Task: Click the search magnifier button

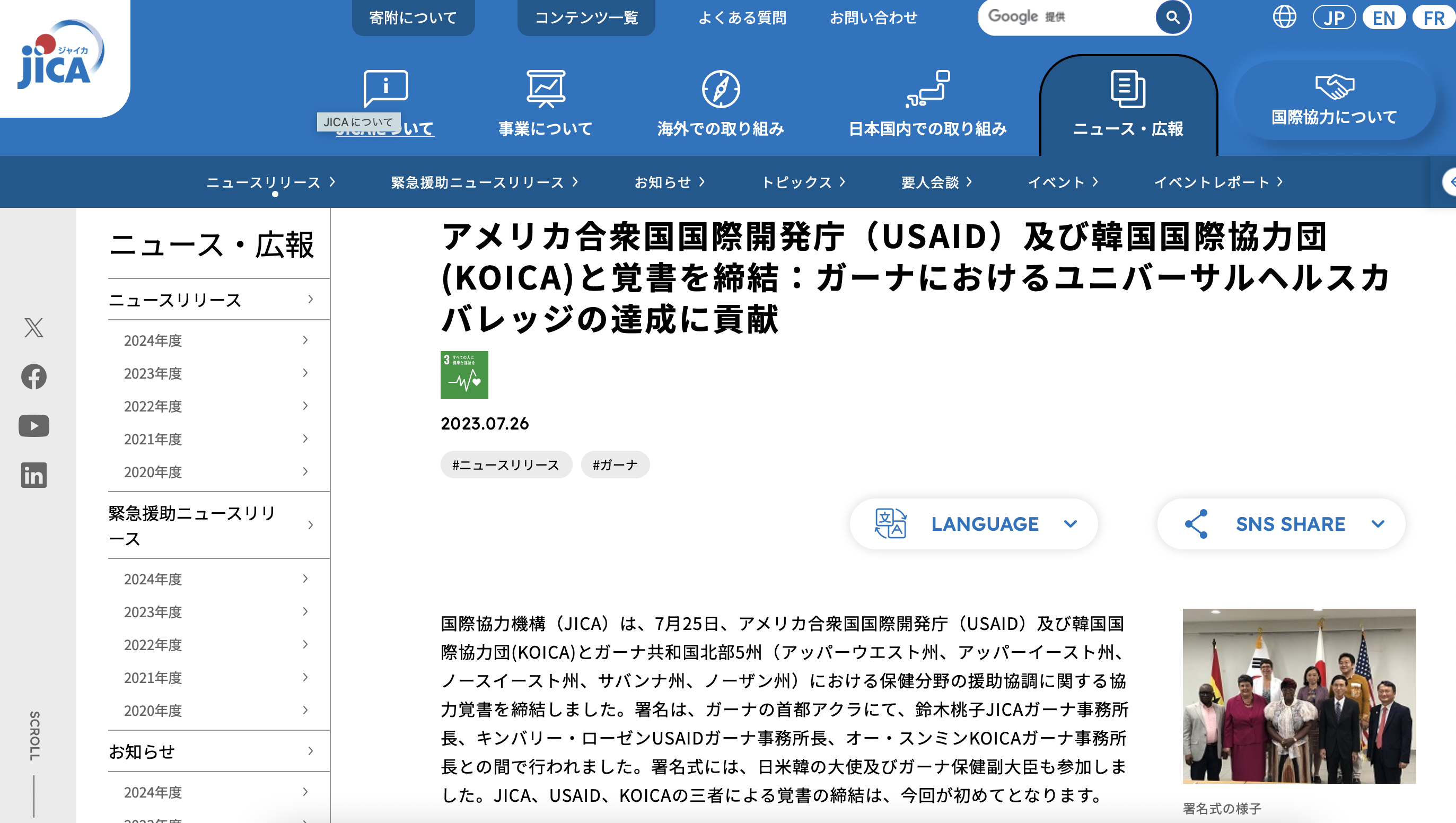Action: pyautogui.click(x=1173, y=17)
